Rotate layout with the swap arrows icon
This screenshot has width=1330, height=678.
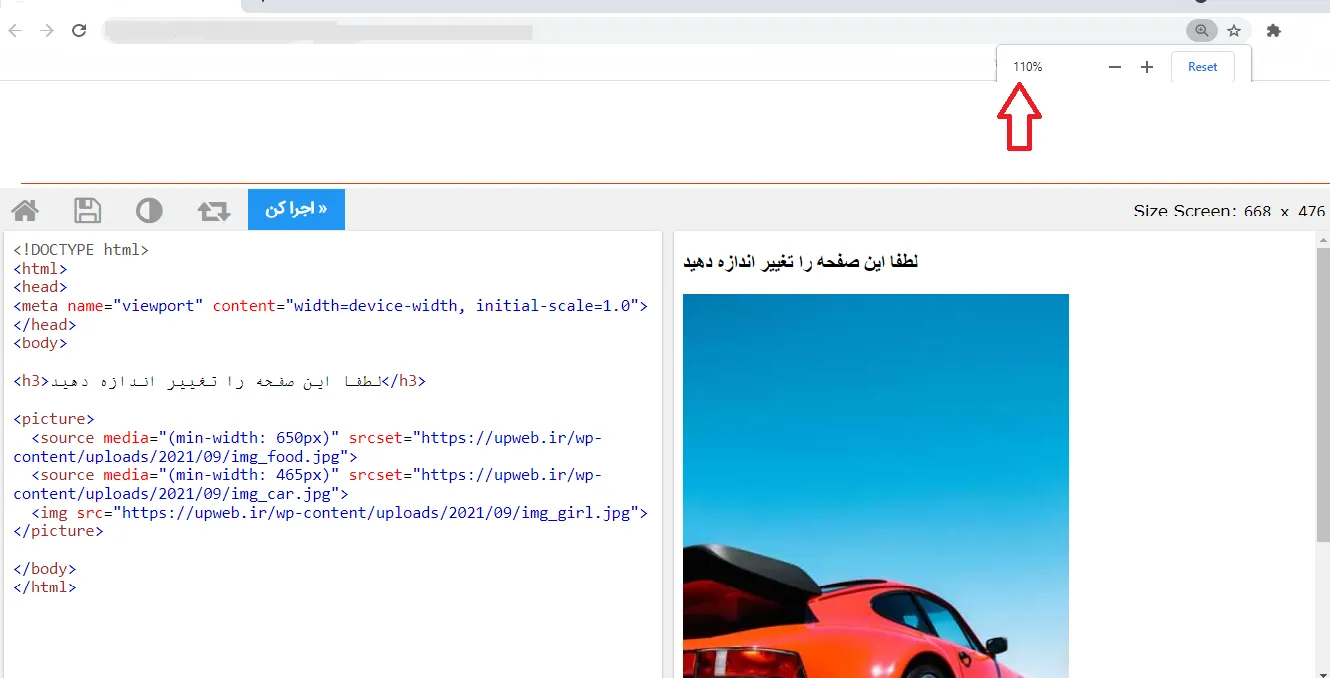tap(214, 210)
